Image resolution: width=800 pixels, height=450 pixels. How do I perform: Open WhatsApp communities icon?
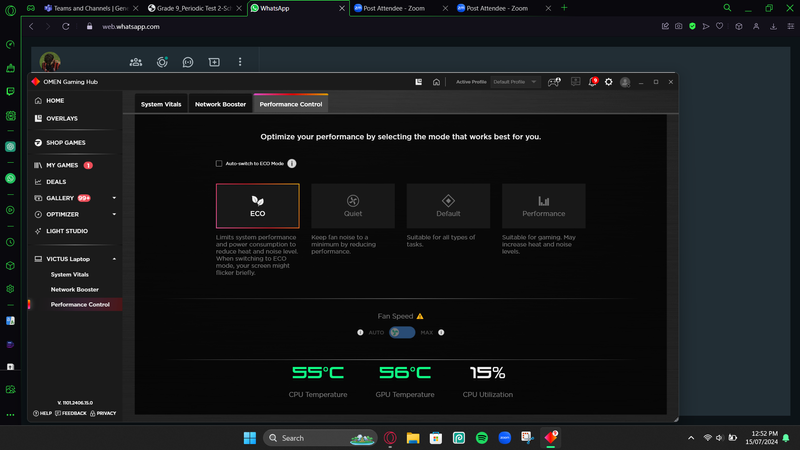136,62
